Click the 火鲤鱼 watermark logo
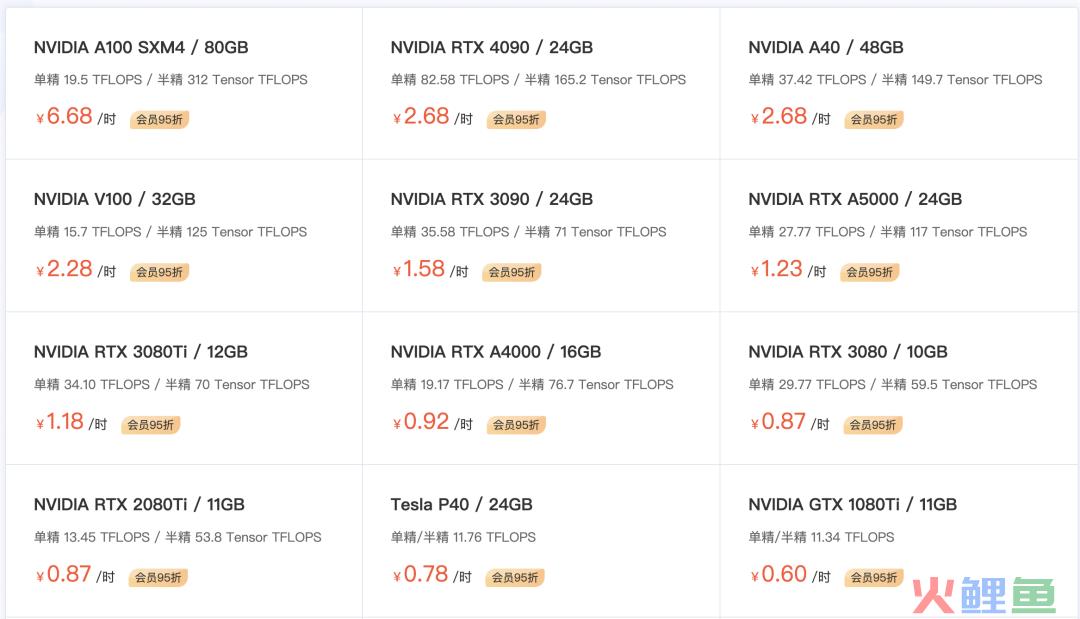Screen dimensions: 1080x619 tap(984, 595)
